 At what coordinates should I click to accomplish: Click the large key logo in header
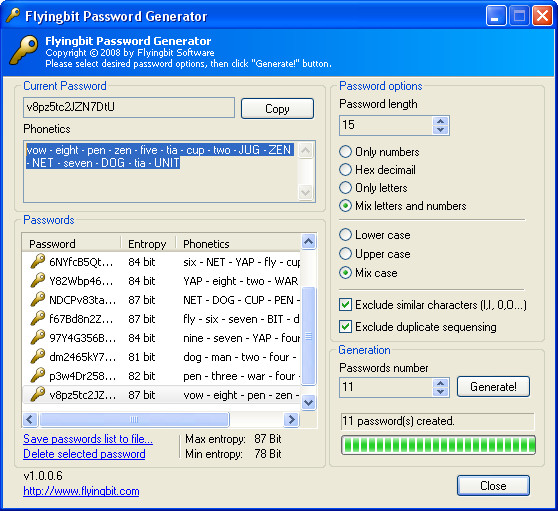coord(24,50)
